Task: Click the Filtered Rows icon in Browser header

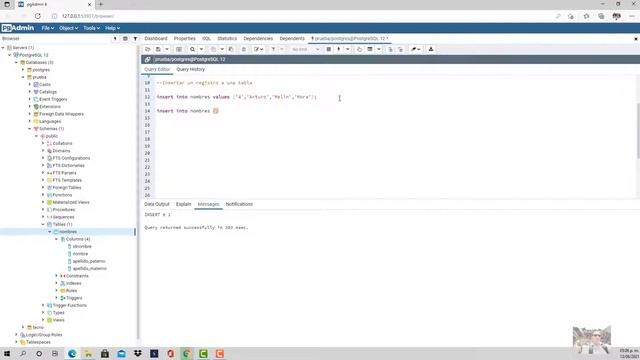Action: point(135,38)
